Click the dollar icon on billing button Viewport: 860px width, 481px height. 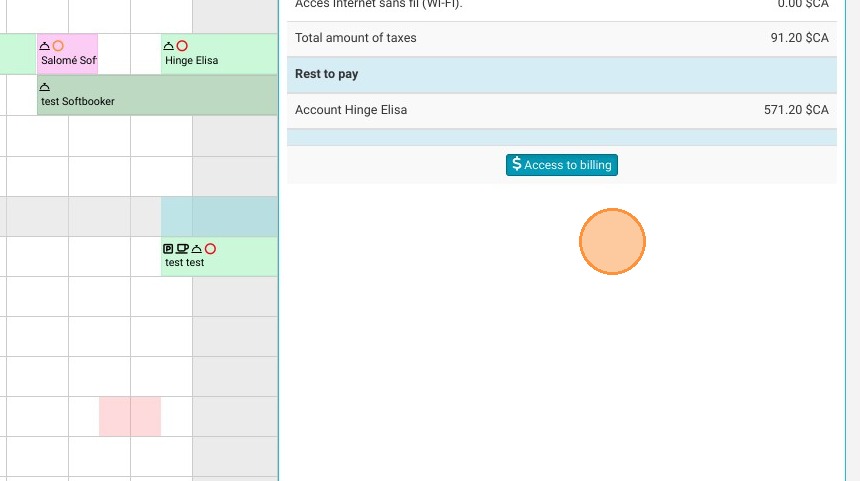point(516,163)
